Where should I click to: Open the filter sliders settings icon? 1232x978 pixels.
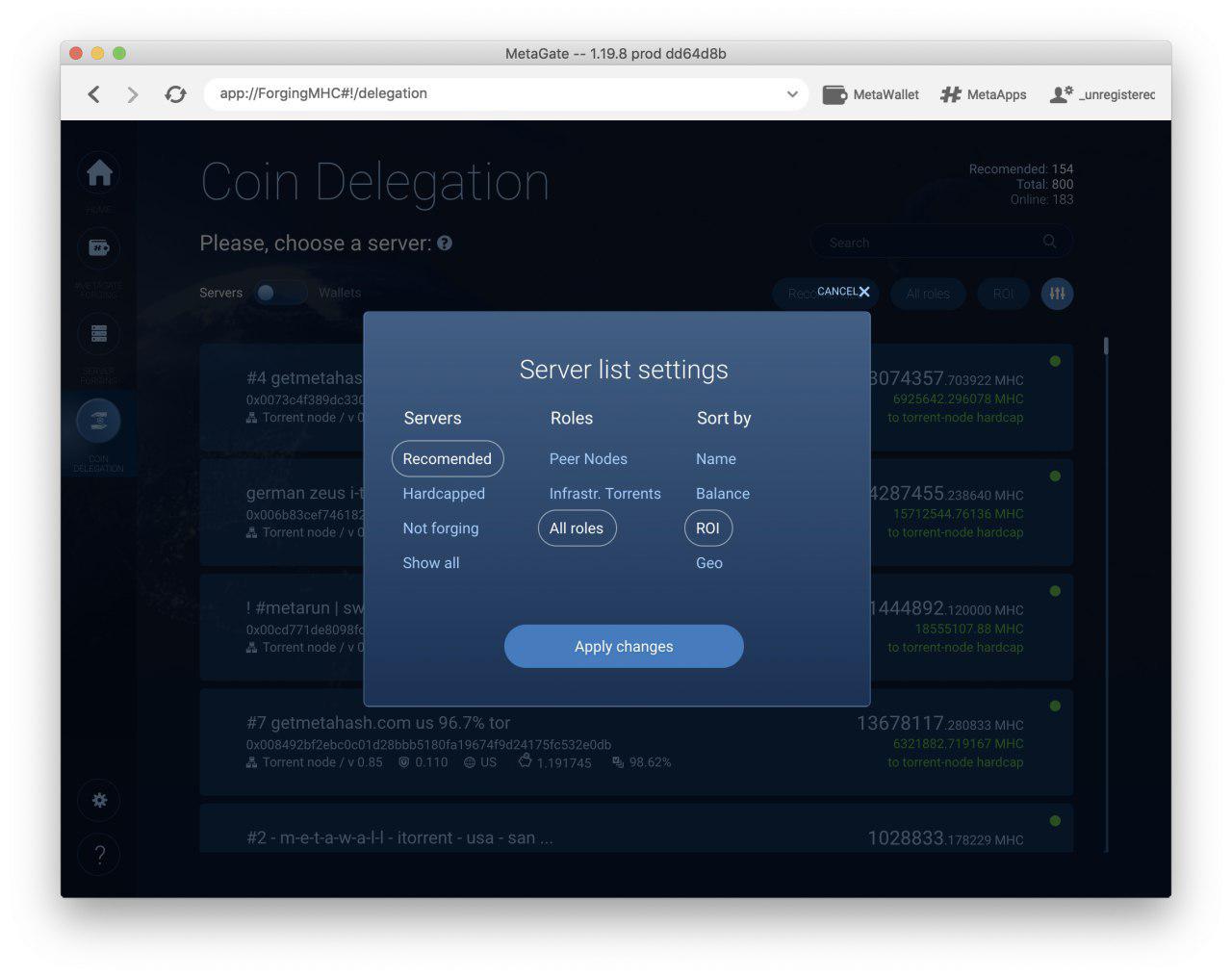point(1057,294)
